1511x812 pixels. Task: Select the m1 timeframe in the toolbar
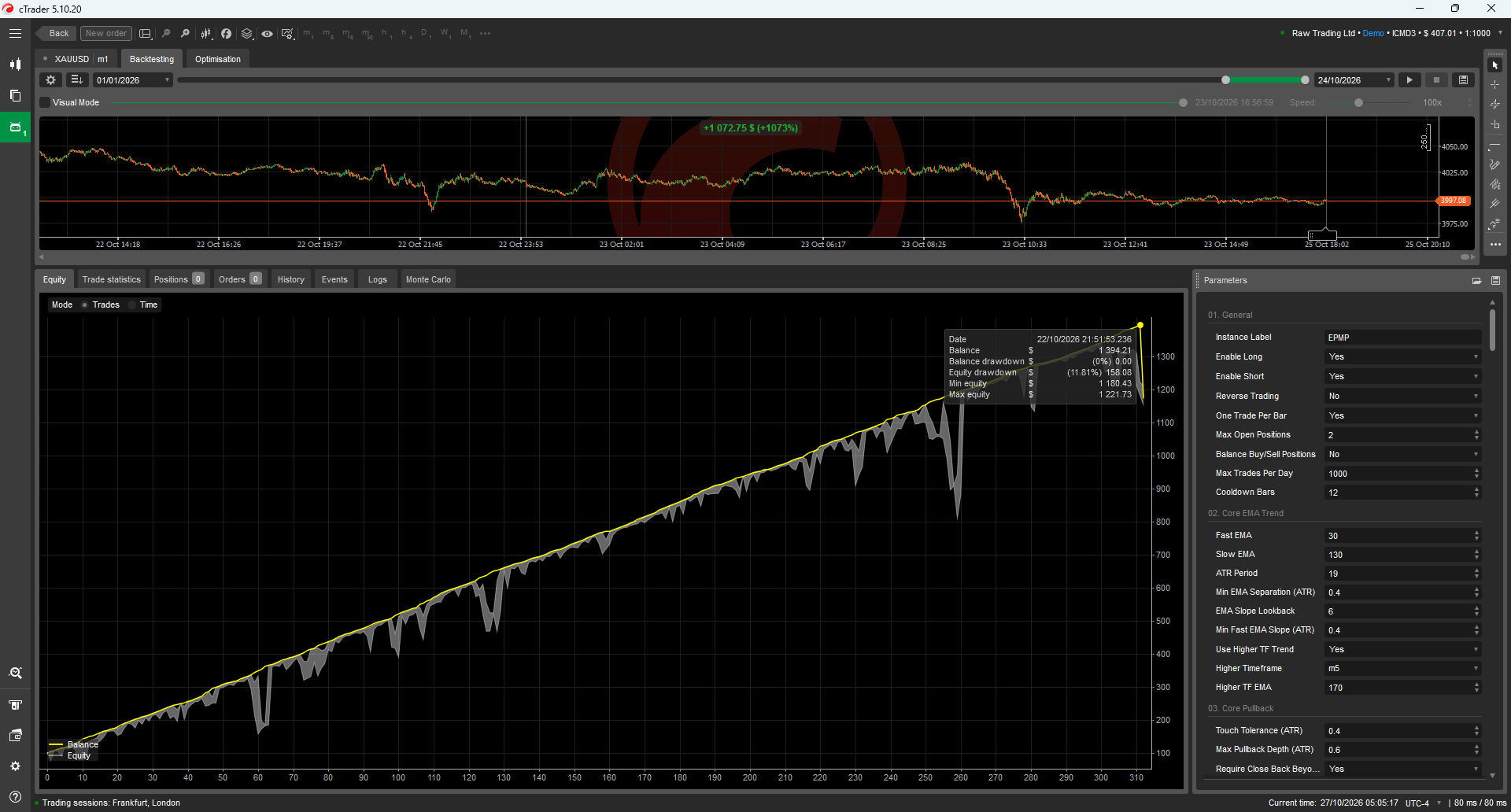[308, 34]
